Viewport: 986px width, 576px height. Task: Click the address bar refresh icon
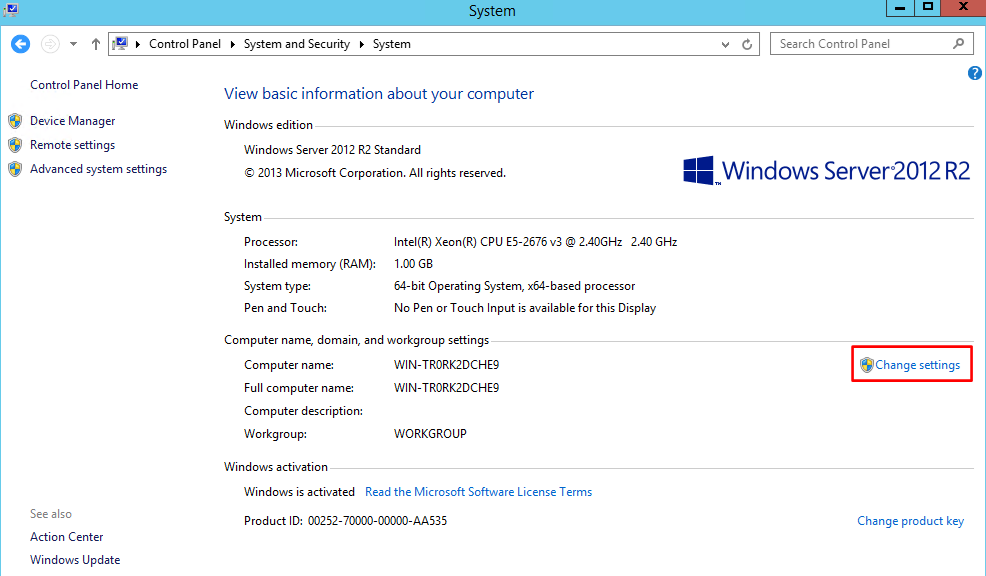[747, 44]
